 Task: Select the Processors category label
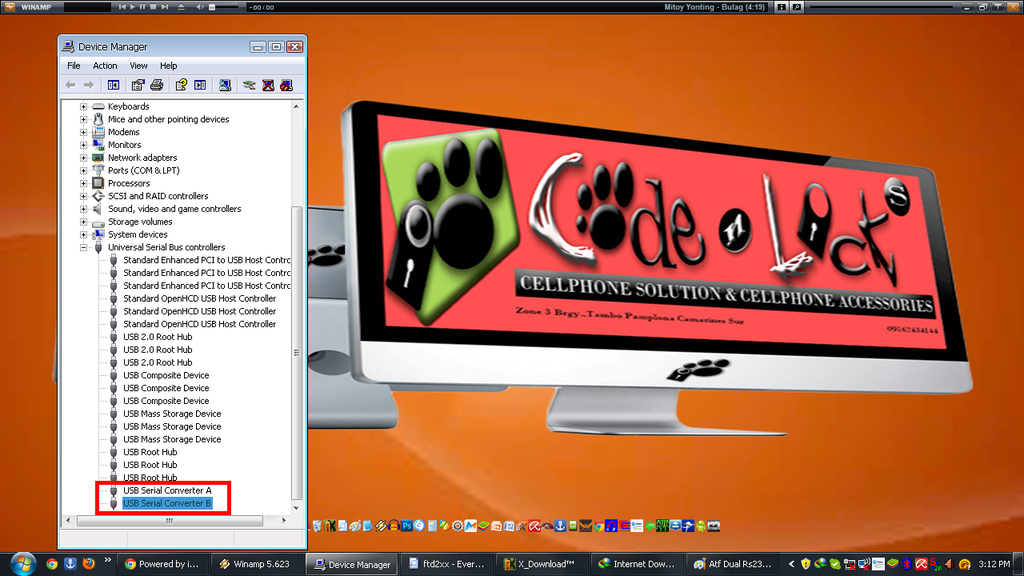point(129,184)
